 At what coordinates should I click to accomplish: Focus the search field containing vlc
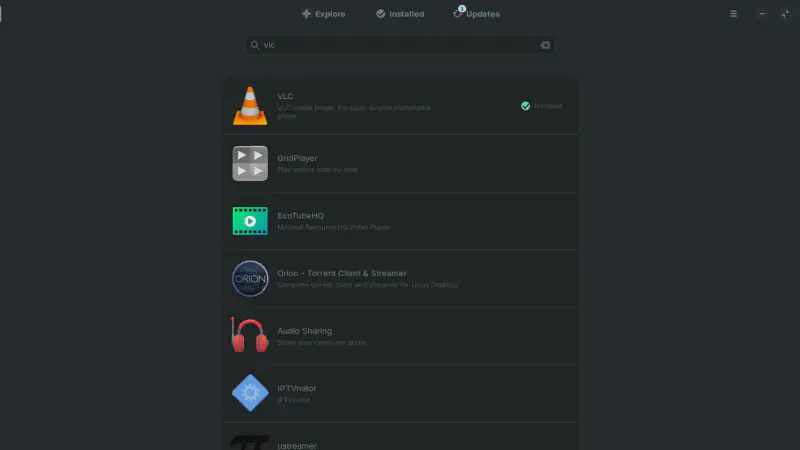(399, 45)
